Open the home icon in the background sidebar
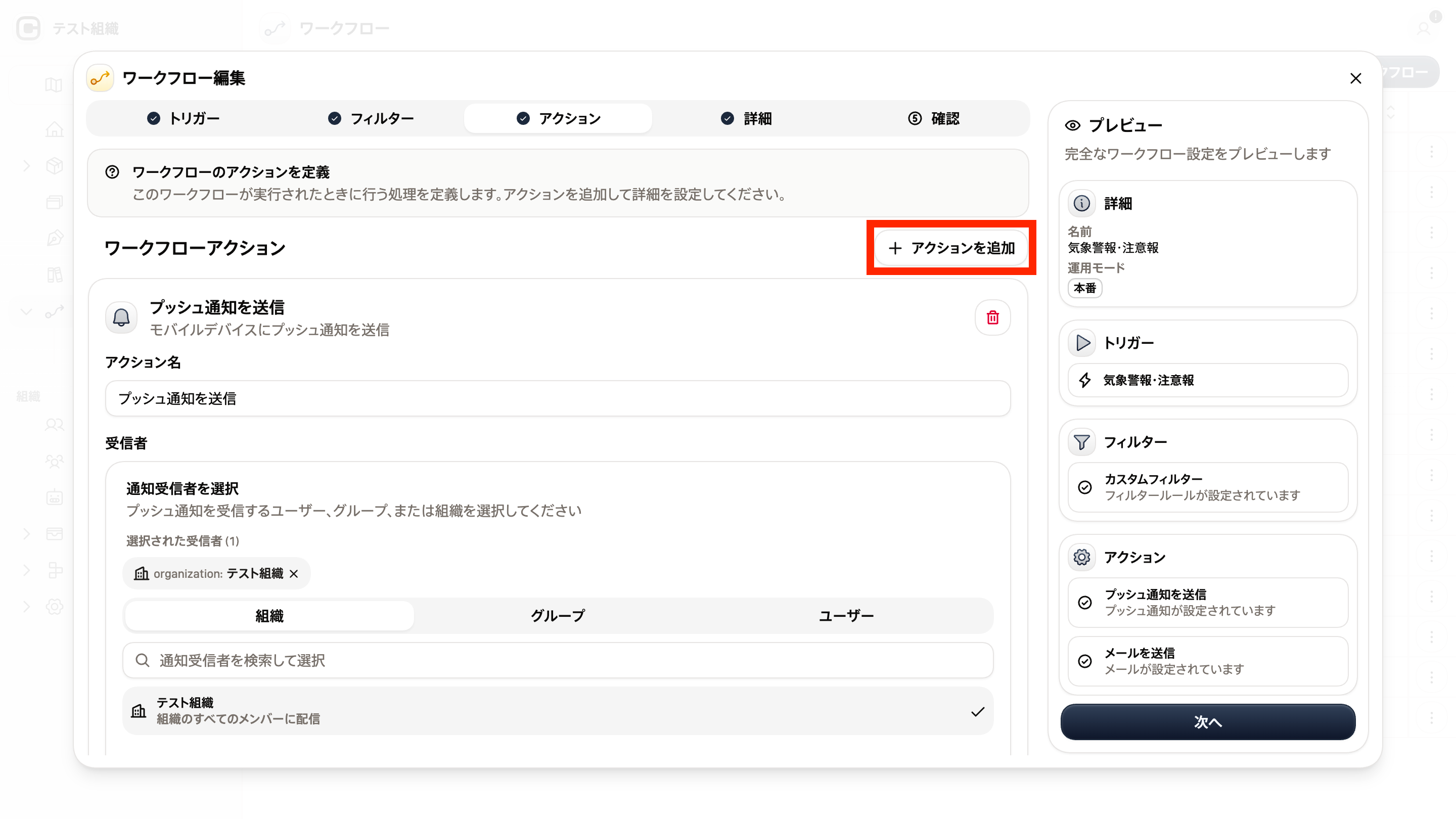 [x=54, y=129]
